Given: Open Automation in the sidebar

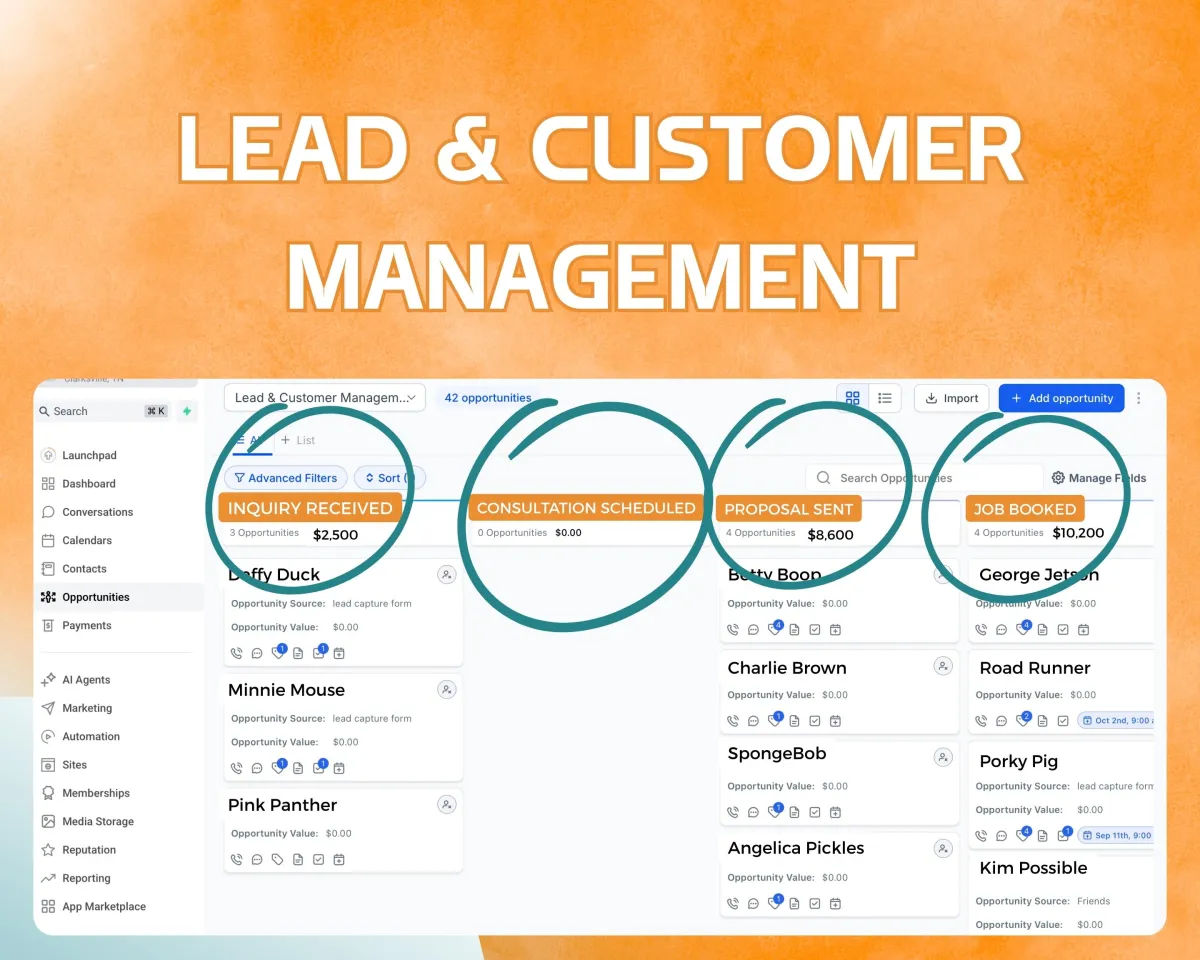Looking at the screenshot, I should coord(91,737).
